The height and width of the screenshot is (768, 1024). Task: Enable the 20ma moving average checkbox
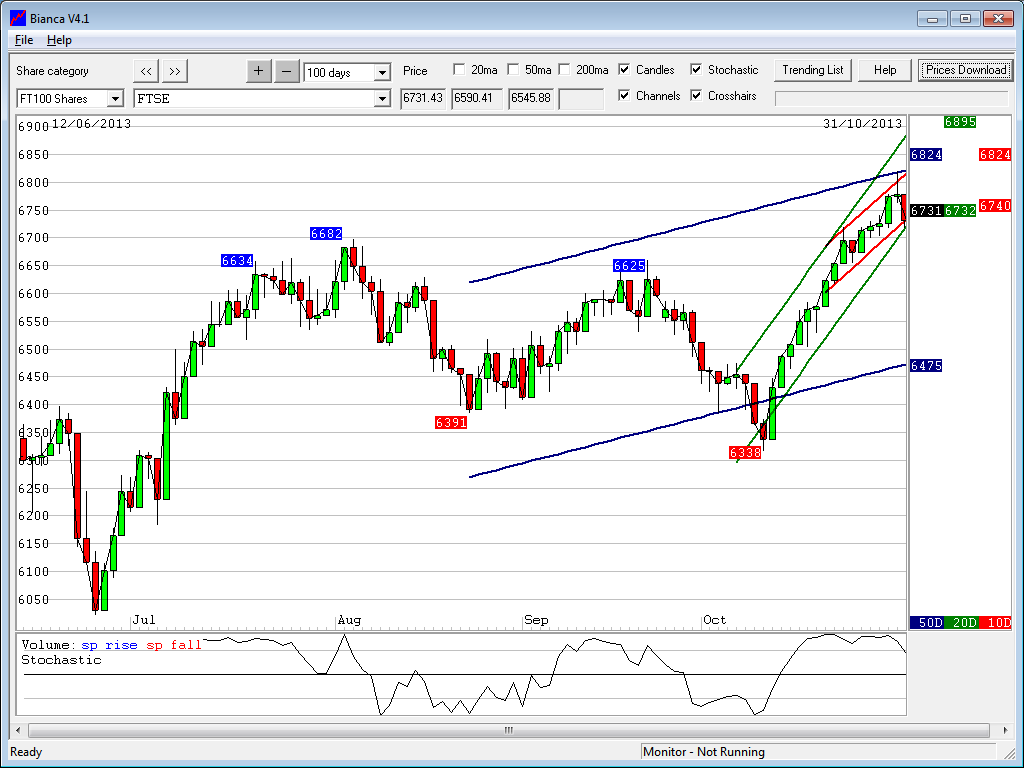click(459, 70)
